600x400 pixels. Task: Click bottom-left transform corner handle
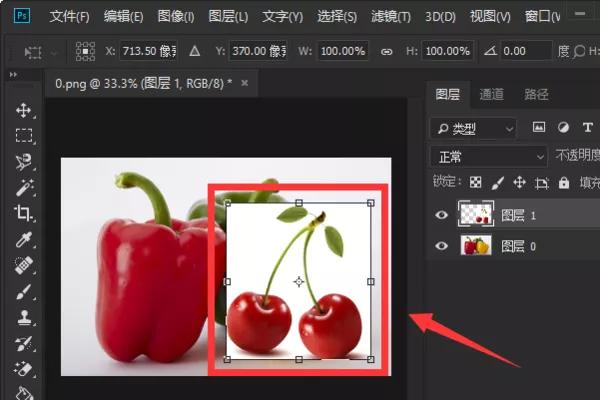[227, 359]
